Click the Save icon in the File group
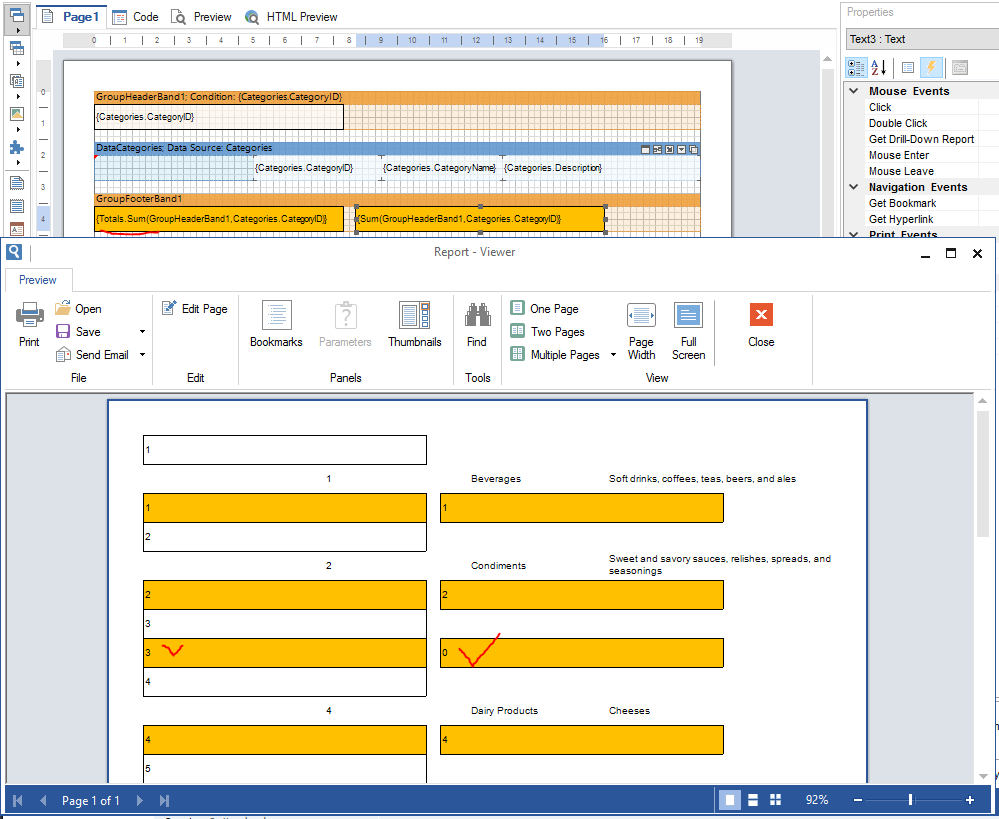999x819 pixels. (x=63, y=331)
